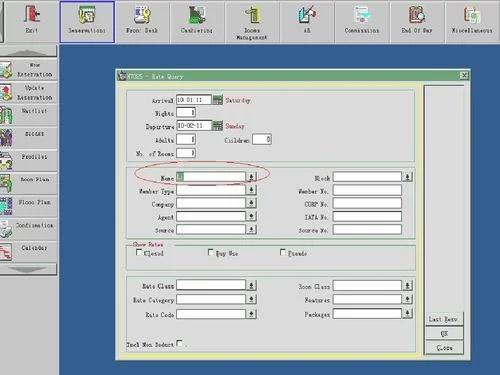This screenshot has width=500, height=375.
Task: Expand the Rate Class dropdown
Action: pyautogui.click(x=251, y=285)
